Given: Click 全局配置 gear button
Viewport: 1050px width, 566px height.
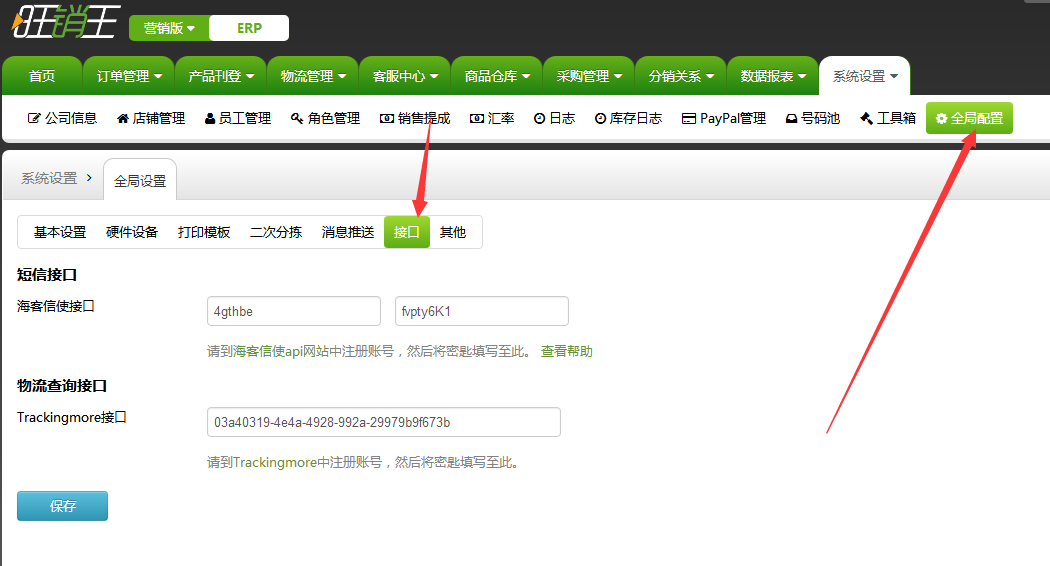Looking at the screenshot, I should (969, 119).
